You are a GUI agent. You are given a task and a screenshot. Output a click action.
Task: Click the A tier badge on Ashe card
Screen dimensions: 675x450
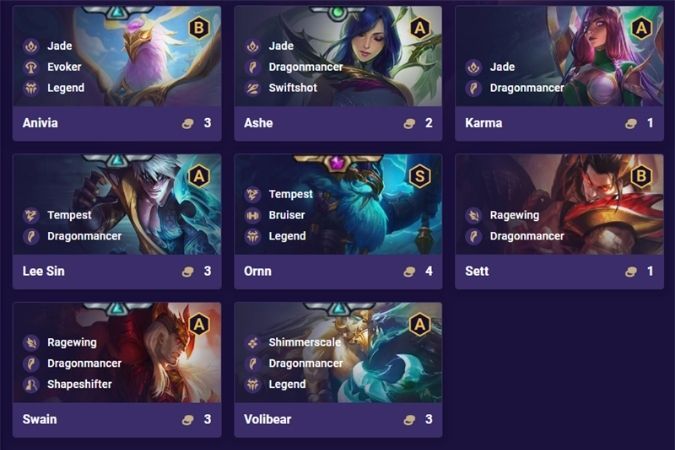click(420, 28)
